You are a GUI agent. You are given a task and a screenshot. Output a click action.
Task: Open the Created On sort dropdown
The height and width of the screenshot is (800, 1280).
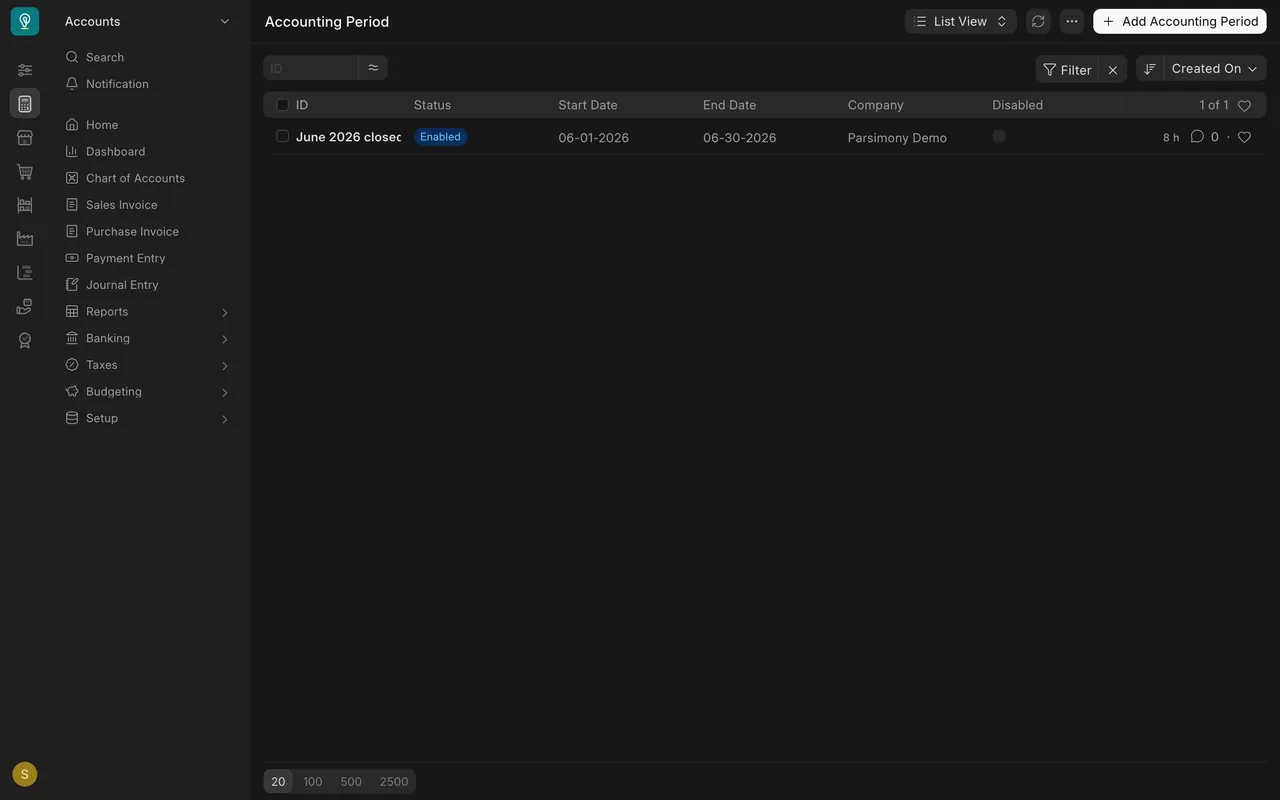1215,69
